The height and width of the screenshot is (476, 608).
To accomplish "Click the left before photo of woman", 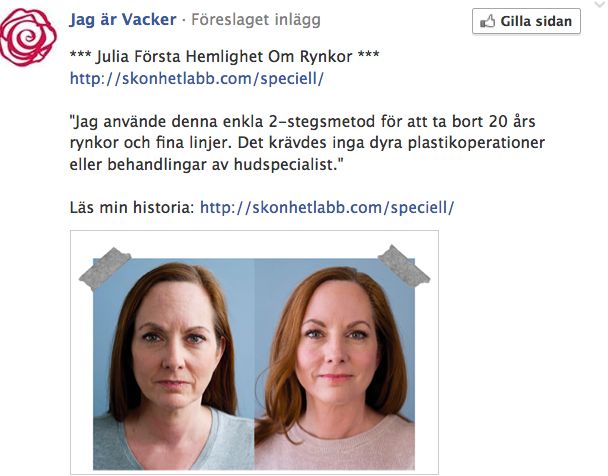I will [x=174, y=364].
